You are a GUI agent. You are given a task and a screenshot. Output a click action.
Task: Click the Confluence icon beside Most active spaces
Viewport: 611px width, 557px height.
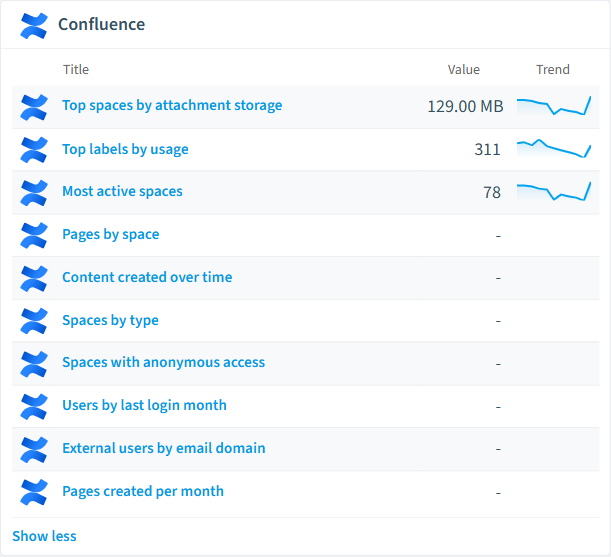click(x=34, y=193)
